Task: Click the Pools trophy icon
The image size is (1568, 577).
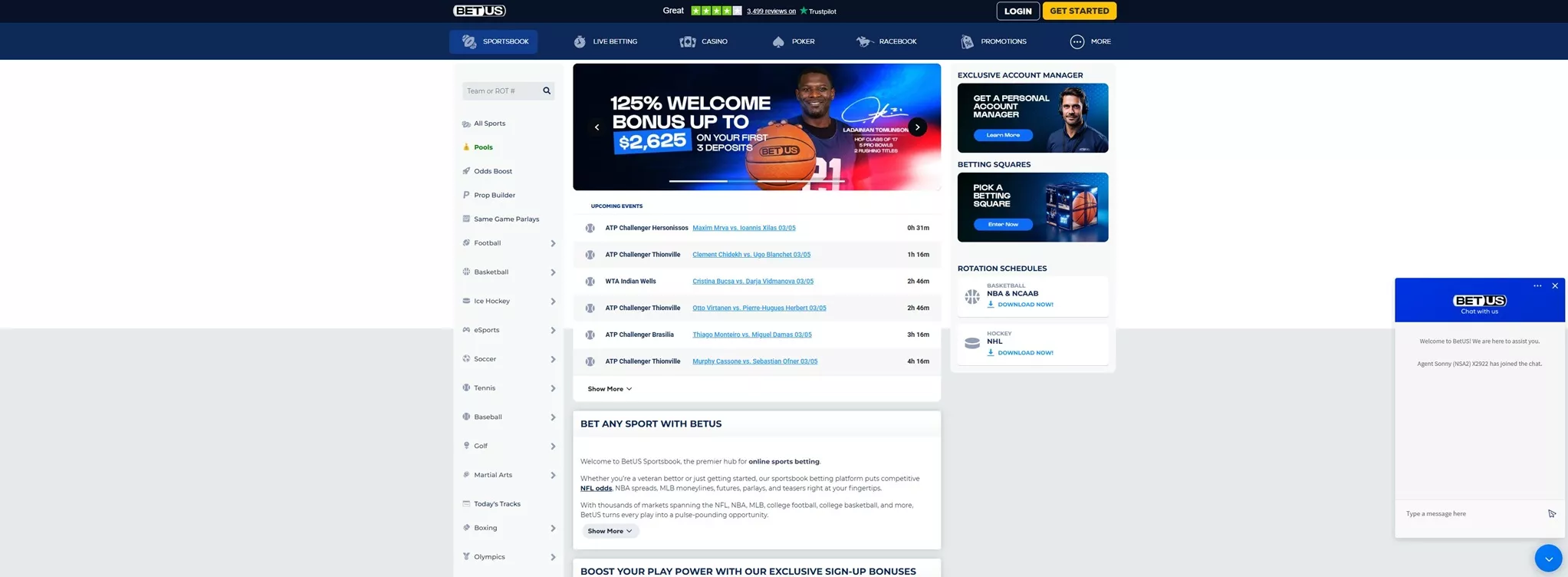Action: coord(466,147)
